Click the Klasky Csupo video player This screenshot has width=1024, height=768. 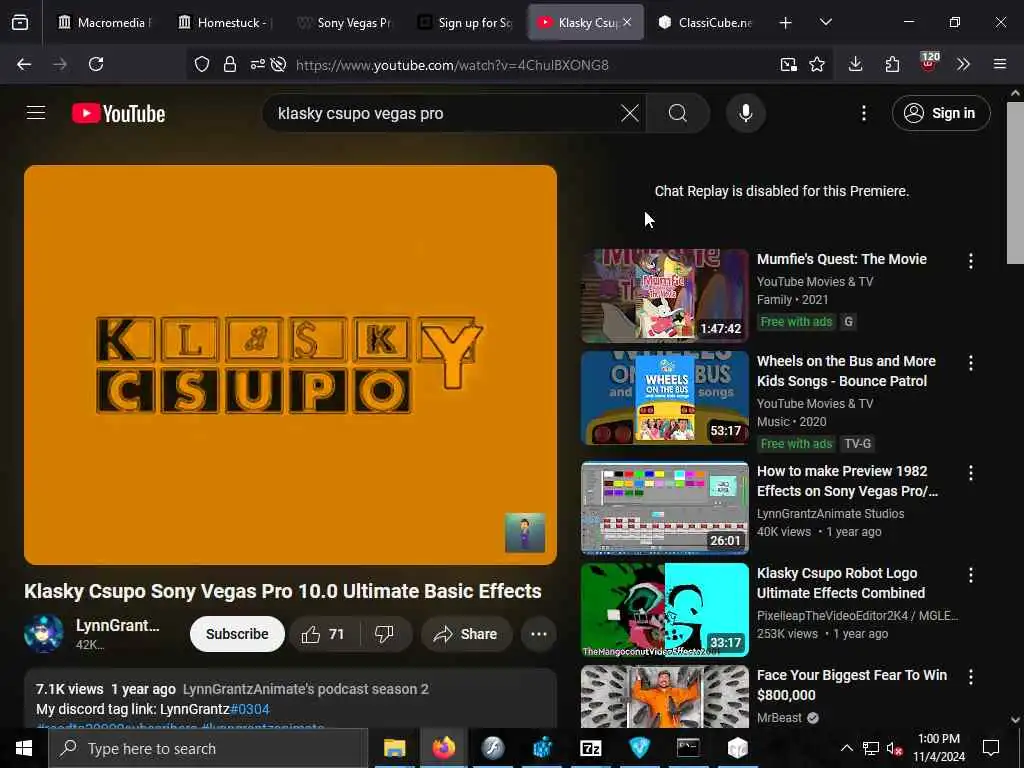(x=290, y=364)
